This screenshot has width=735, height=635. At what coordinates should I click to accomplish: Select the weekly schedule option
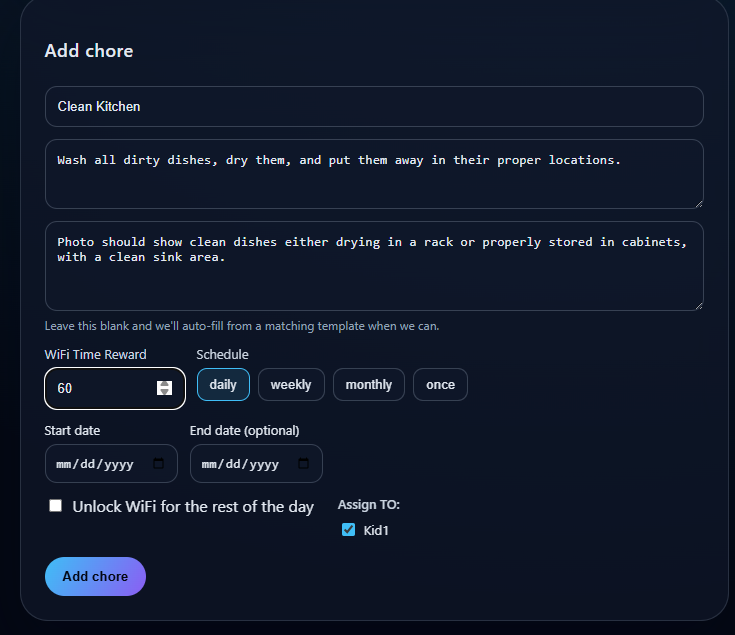(291, 385)
